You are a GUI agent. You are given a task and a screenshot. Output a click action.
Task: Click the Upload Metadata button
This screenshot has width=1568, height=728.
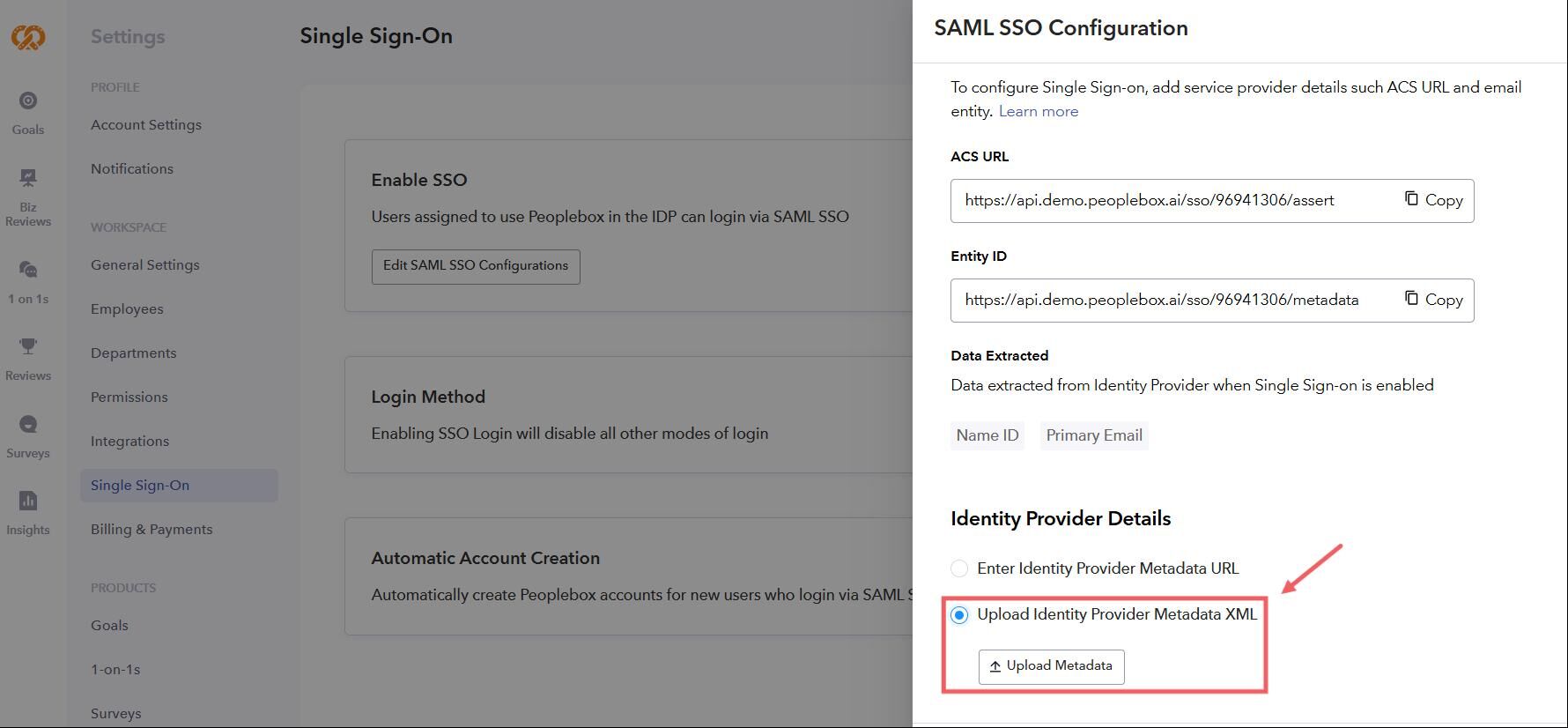pyautogui.click(x=1051, y=666)
